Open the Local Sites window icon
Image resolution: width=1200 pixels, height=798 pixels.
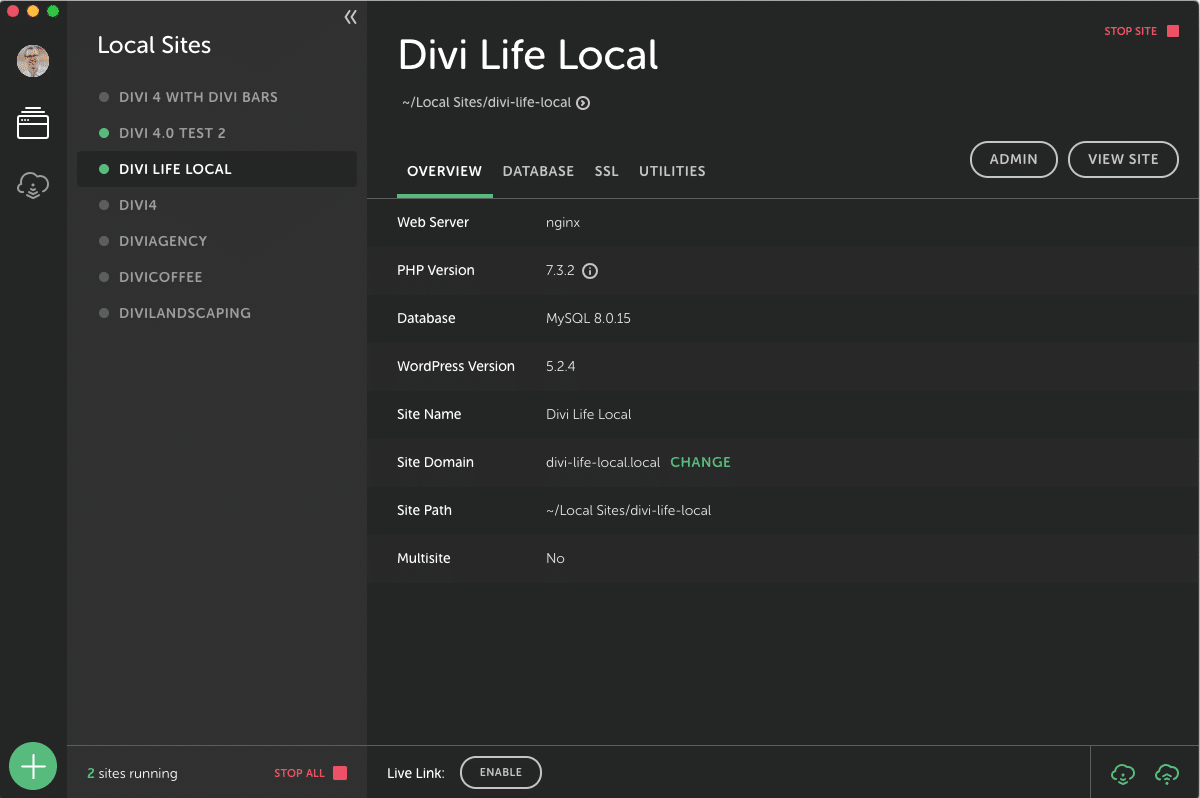pos(33,123)
